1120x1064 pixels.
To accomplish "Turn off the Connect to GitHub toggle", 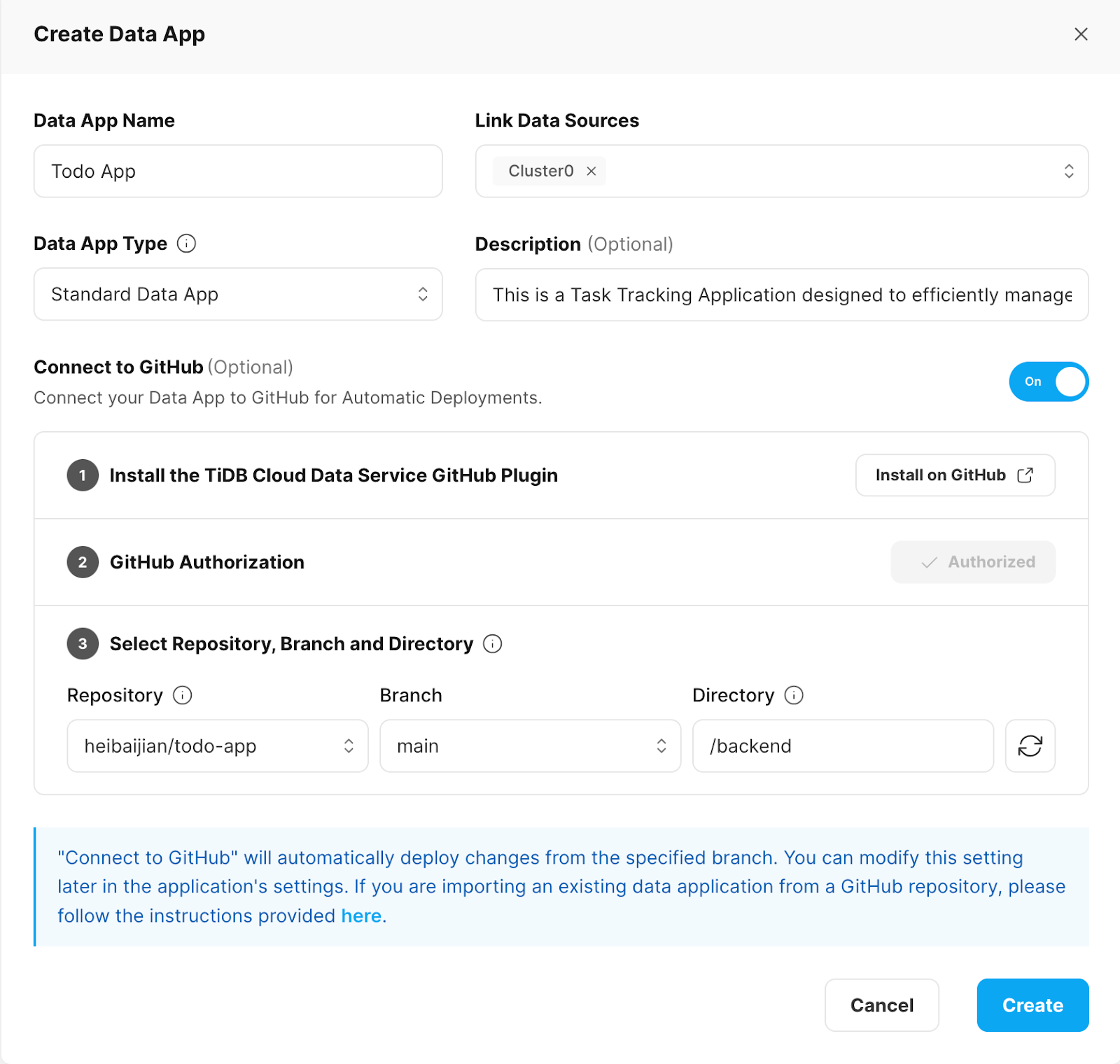I will 1048,381.
